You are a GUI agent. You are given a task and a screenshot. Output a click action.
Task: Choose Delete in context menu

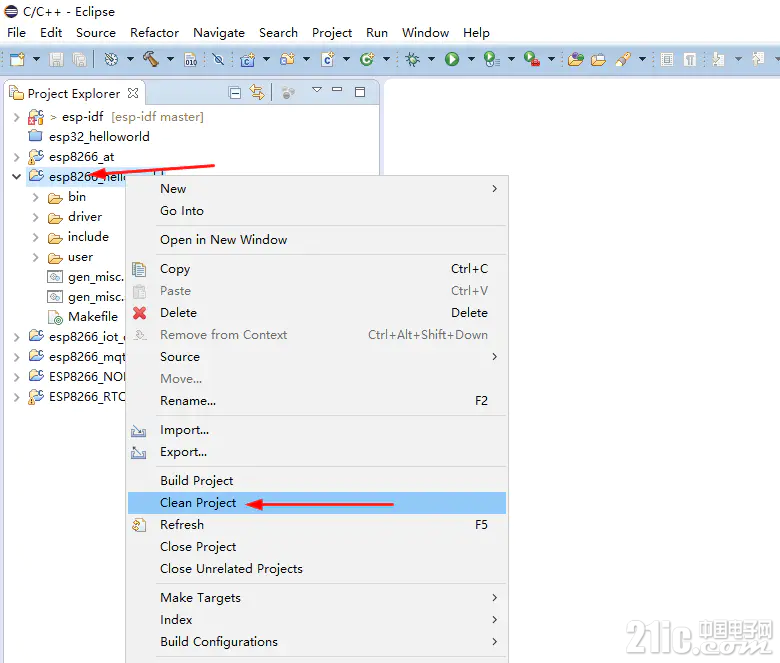[317, 313]
